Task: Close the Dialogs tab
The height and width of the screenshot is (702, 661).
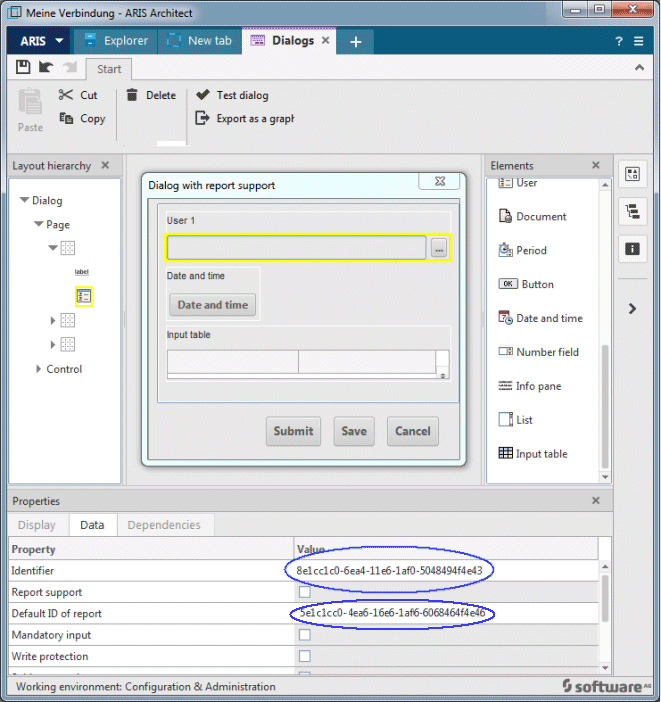Action: [x=326, y=40]
